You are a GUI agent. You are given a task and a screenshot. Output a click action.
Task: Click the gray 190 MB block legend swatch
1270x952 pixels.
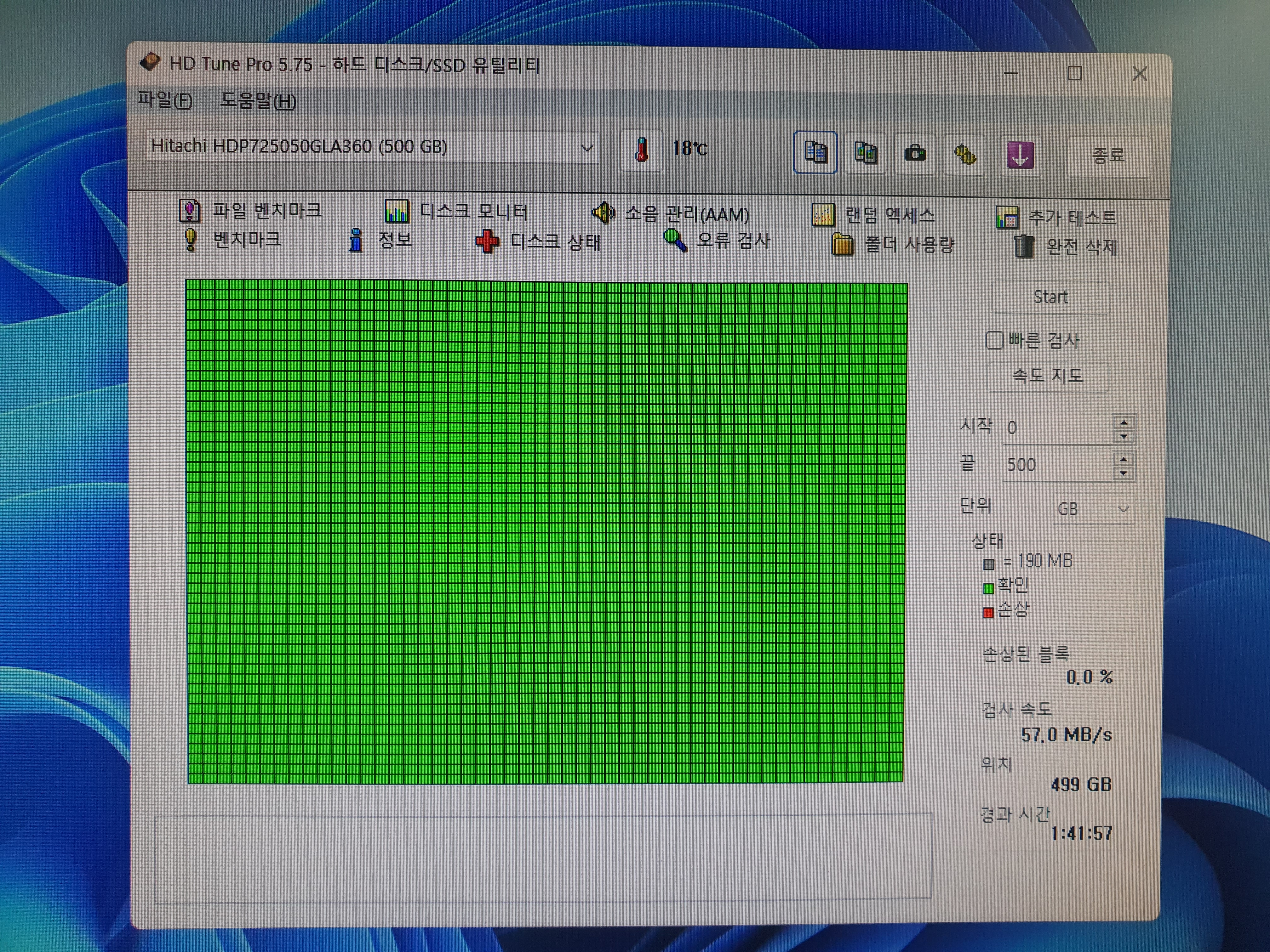pyautogui.click(x=988, y=564)
